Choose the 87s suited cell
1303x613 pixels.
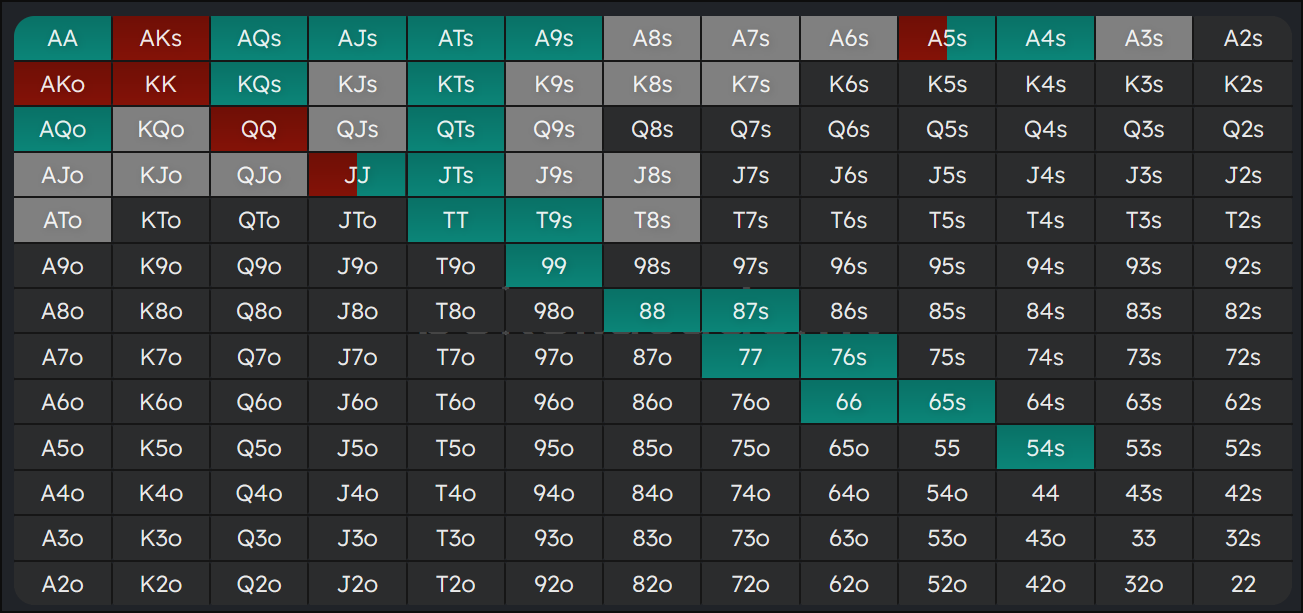(750, 311)
